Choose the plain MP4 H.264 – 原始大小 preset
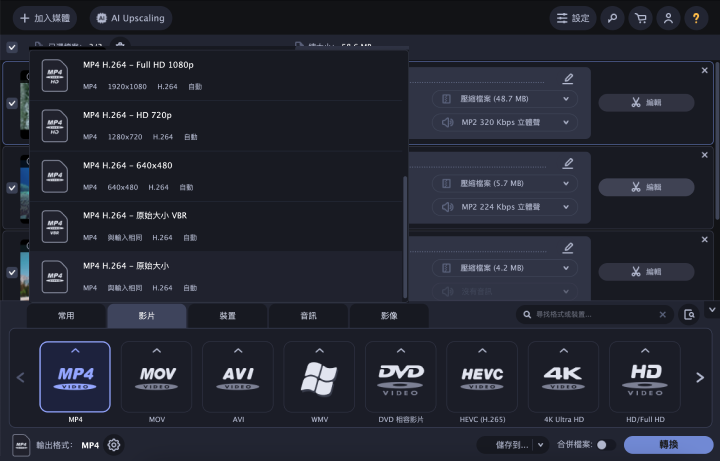Screen dimensions: 720x461 [216, 276]
